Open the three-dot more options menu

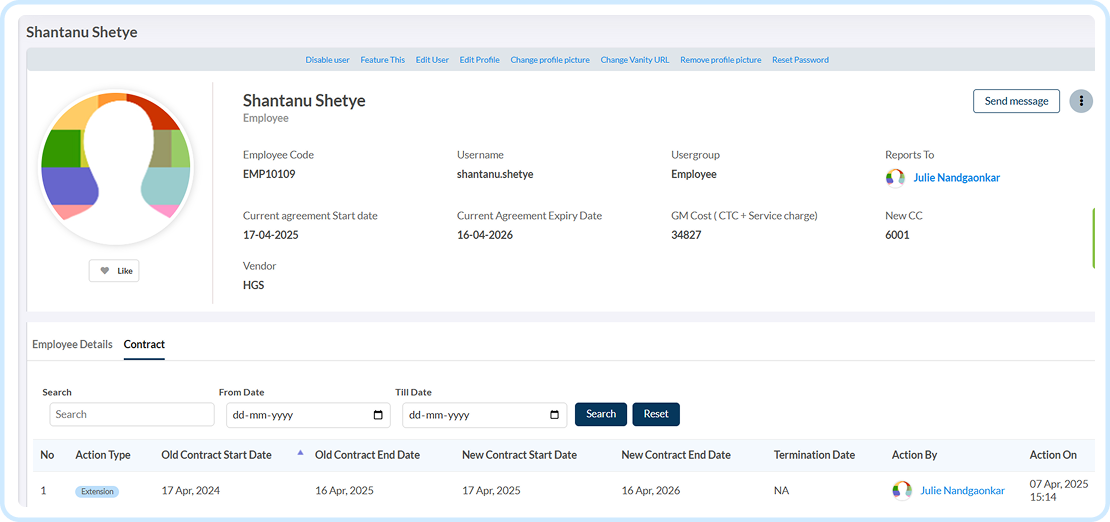[x=1080, y=101]
